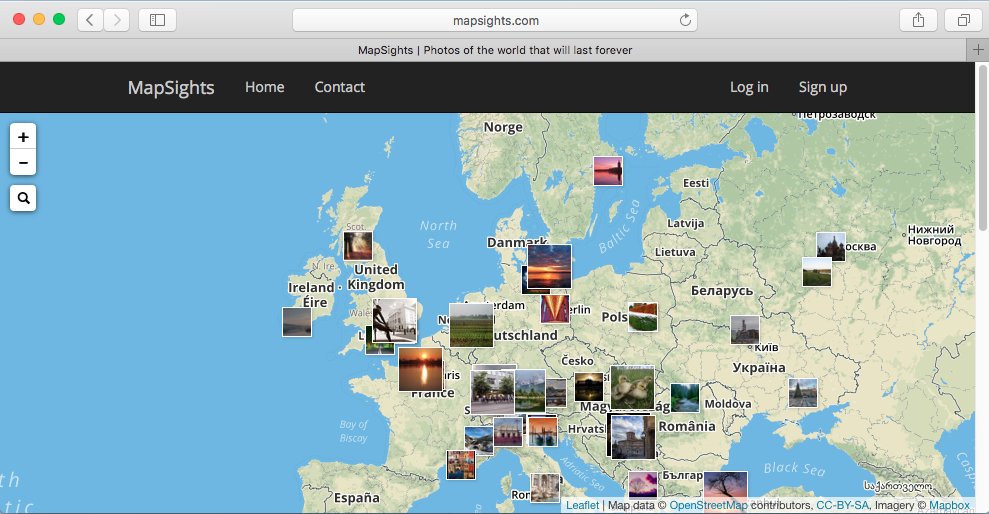
Task: Open the church photo left of România
Action: pos(633,437)
